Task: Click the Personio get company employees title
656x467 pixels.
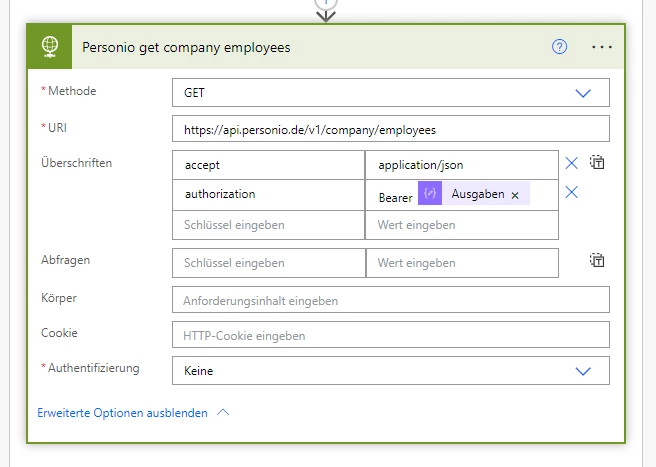Action: [186, 48]
